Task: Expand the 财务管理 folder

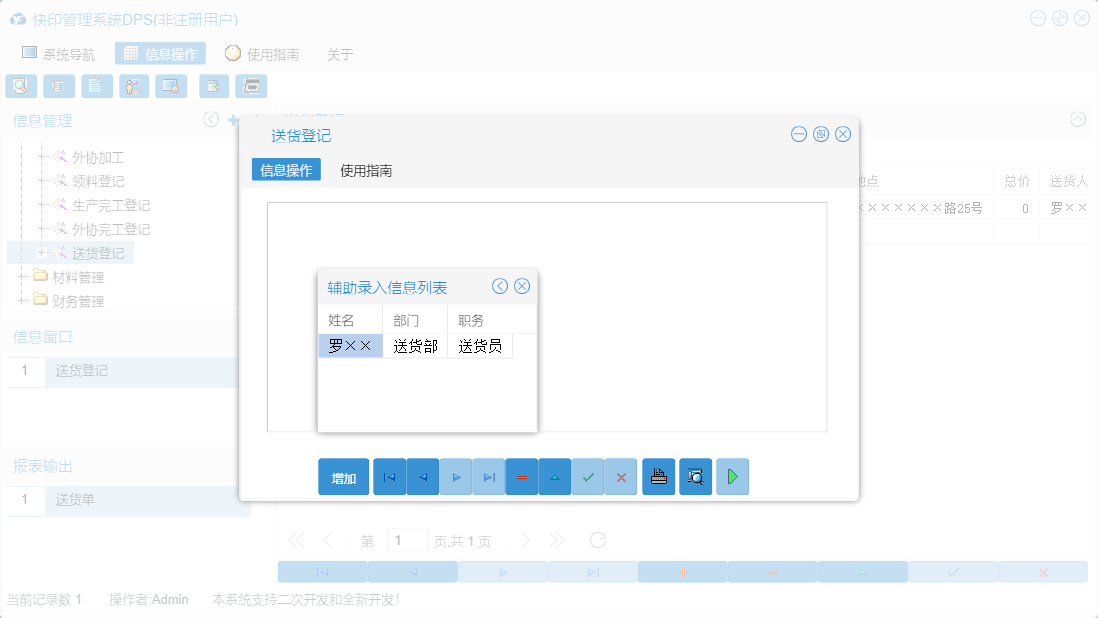Action: (22, 301)
